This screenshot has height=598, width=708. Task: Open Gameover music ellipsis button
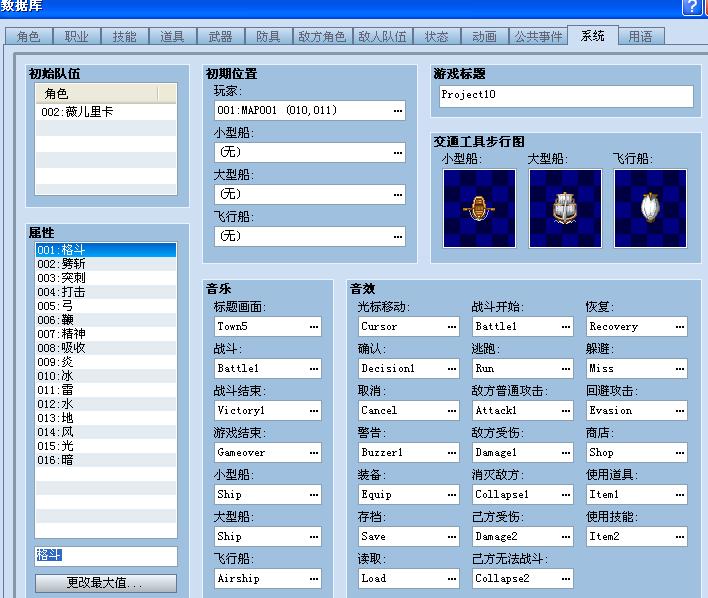pos(314,453)
